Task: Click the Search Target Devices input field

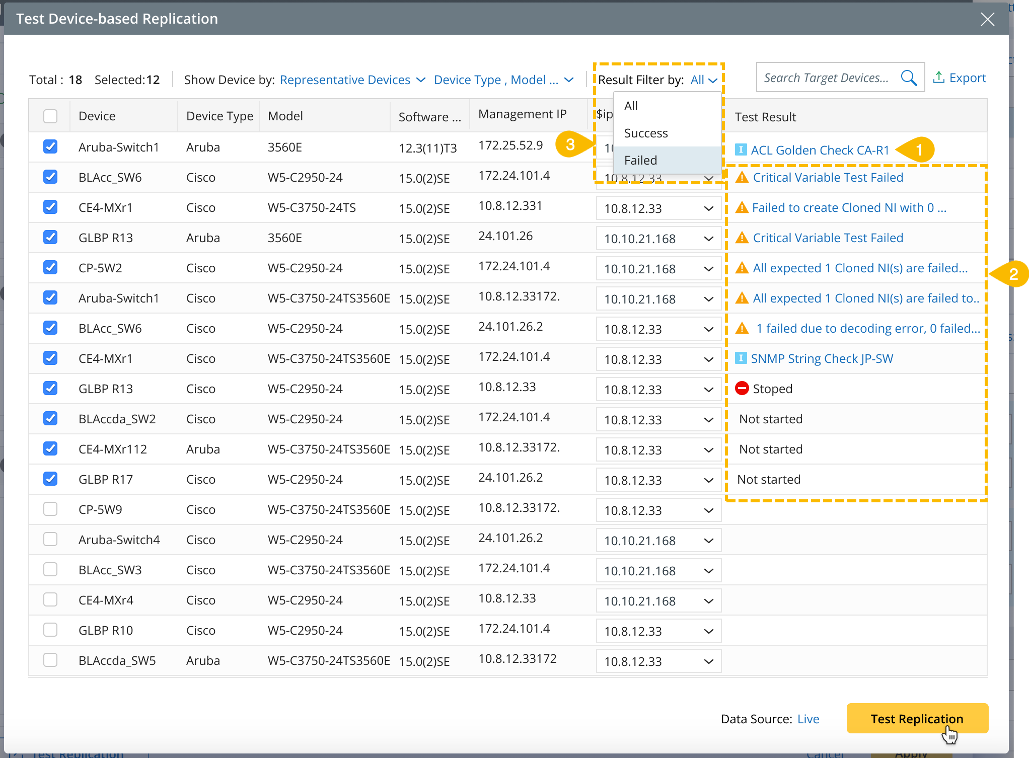Action: click(x=826, y=78)
